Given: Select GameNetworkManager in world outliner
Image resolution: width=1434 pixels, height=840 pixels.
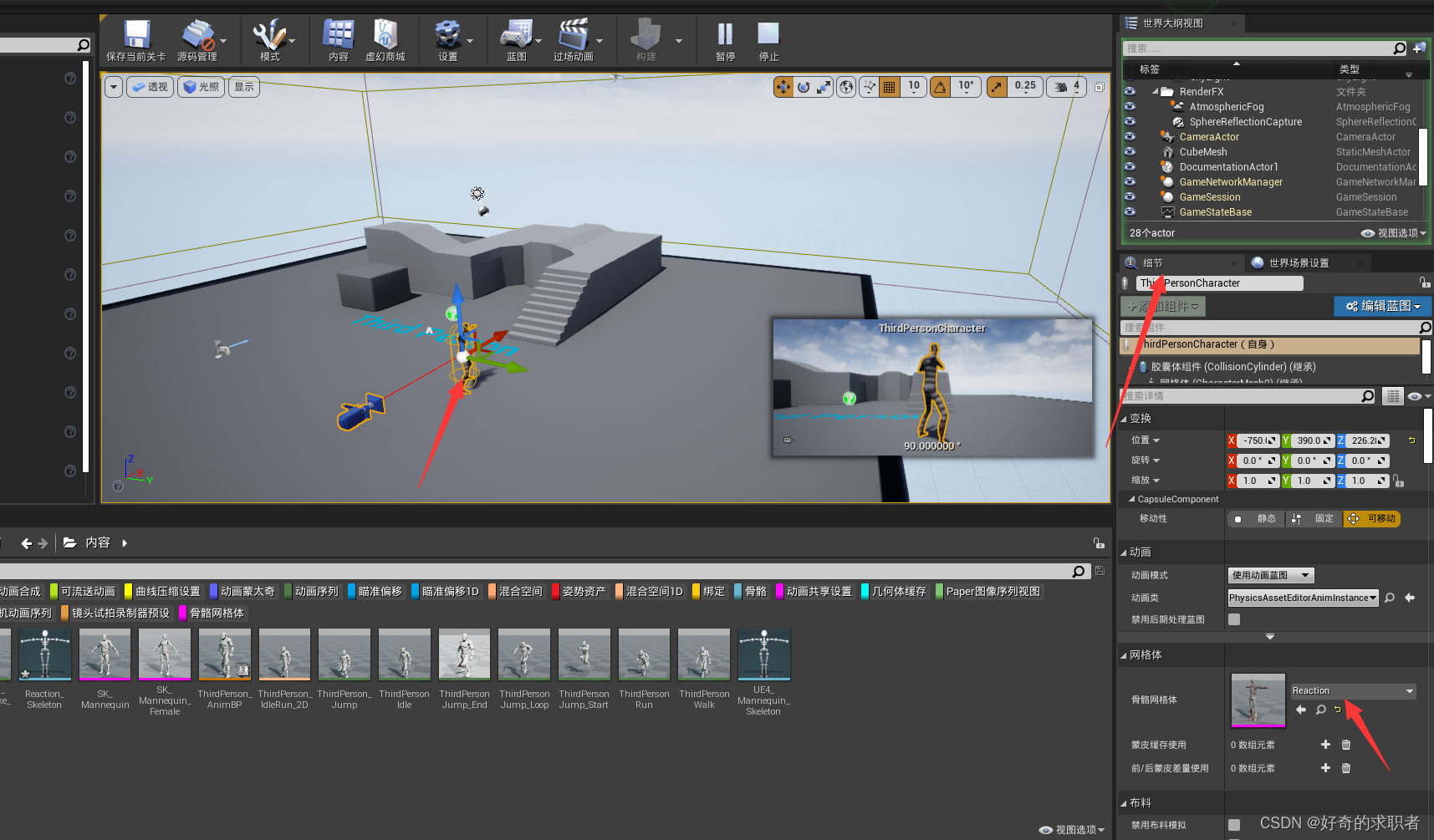Looking at the screenshot, I should click(x=1230, y=182).
